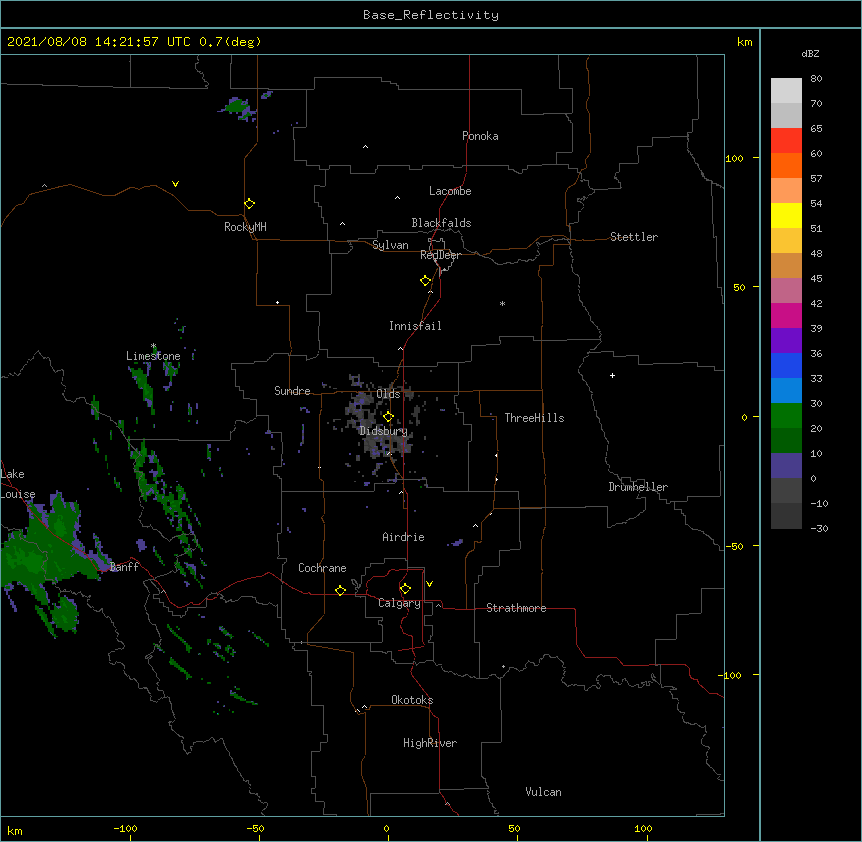The height and width of the screenshot is (842, 862).
Task: Click the -50 tick on right vertical axis
Action: (734, 546)
